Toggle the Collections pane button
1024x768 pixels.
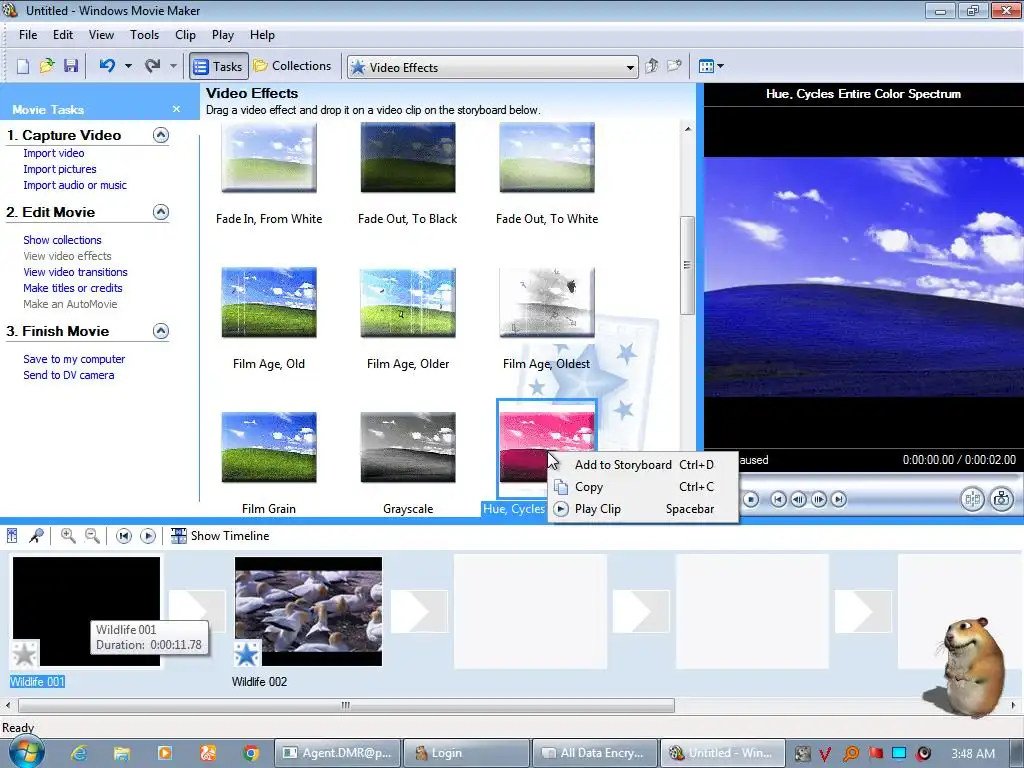point(293,66)
